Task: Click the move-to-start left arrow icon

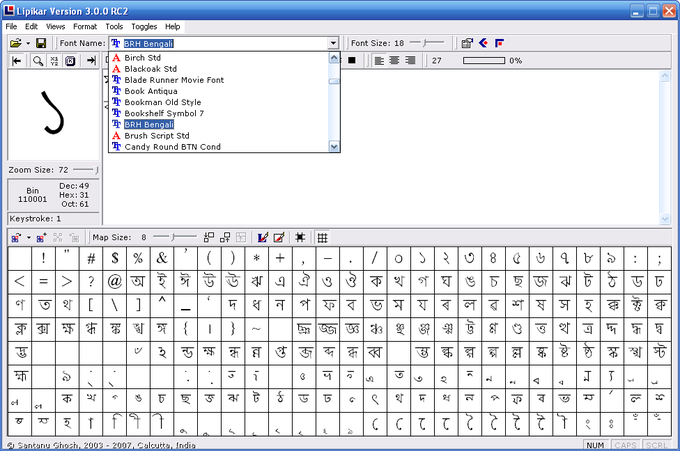Action: [16, 61]
